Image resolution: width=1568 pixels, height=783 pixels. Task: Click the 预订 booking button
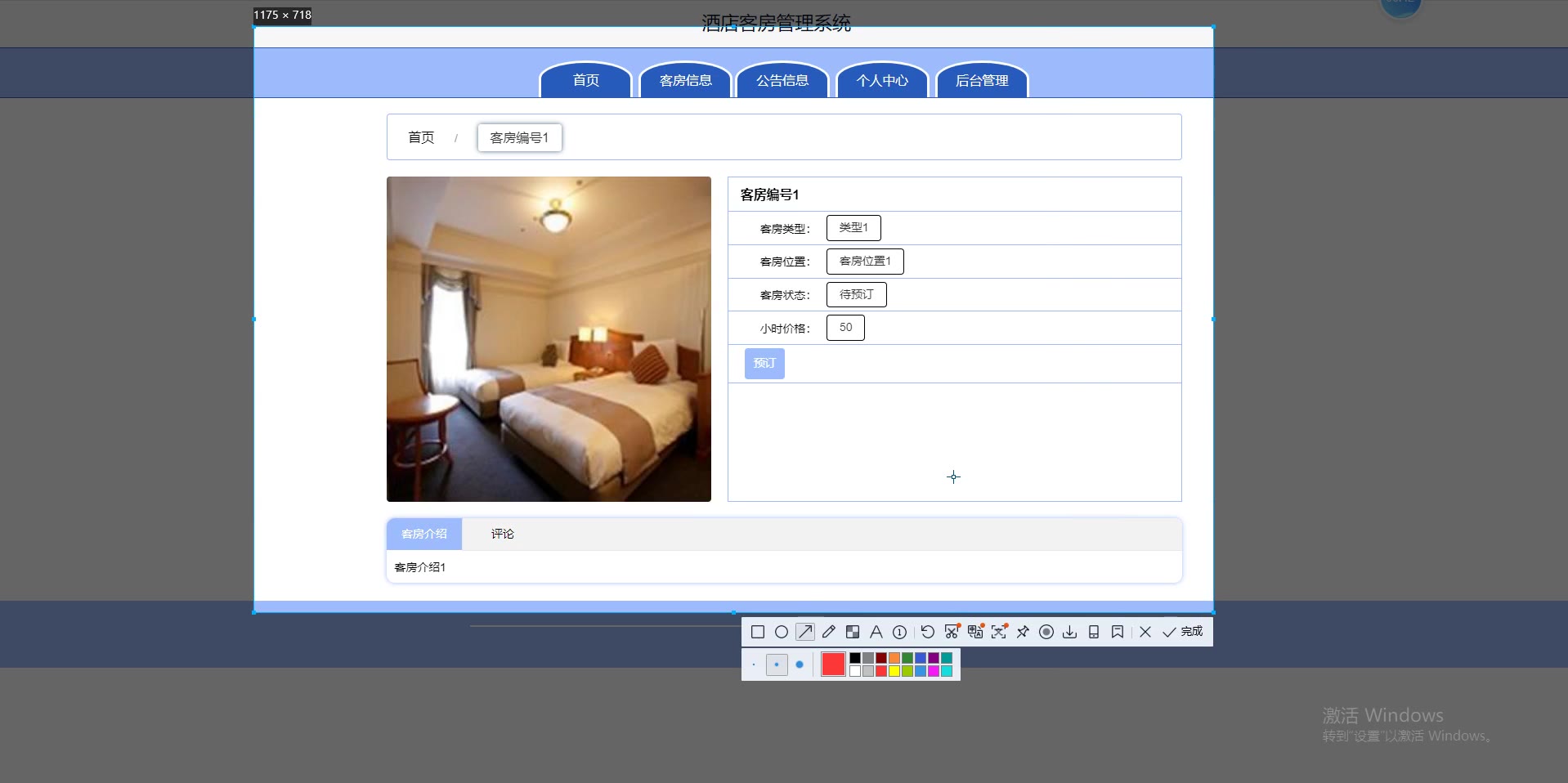point(764,363)
